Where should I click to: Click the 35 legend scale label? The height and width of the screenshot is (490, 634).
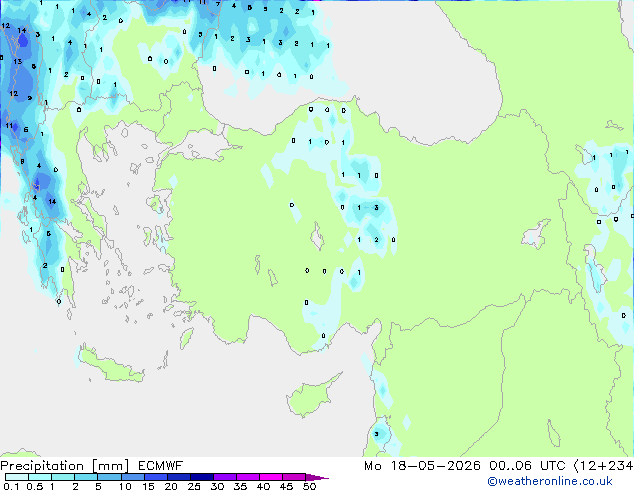(x=240, y=486)
